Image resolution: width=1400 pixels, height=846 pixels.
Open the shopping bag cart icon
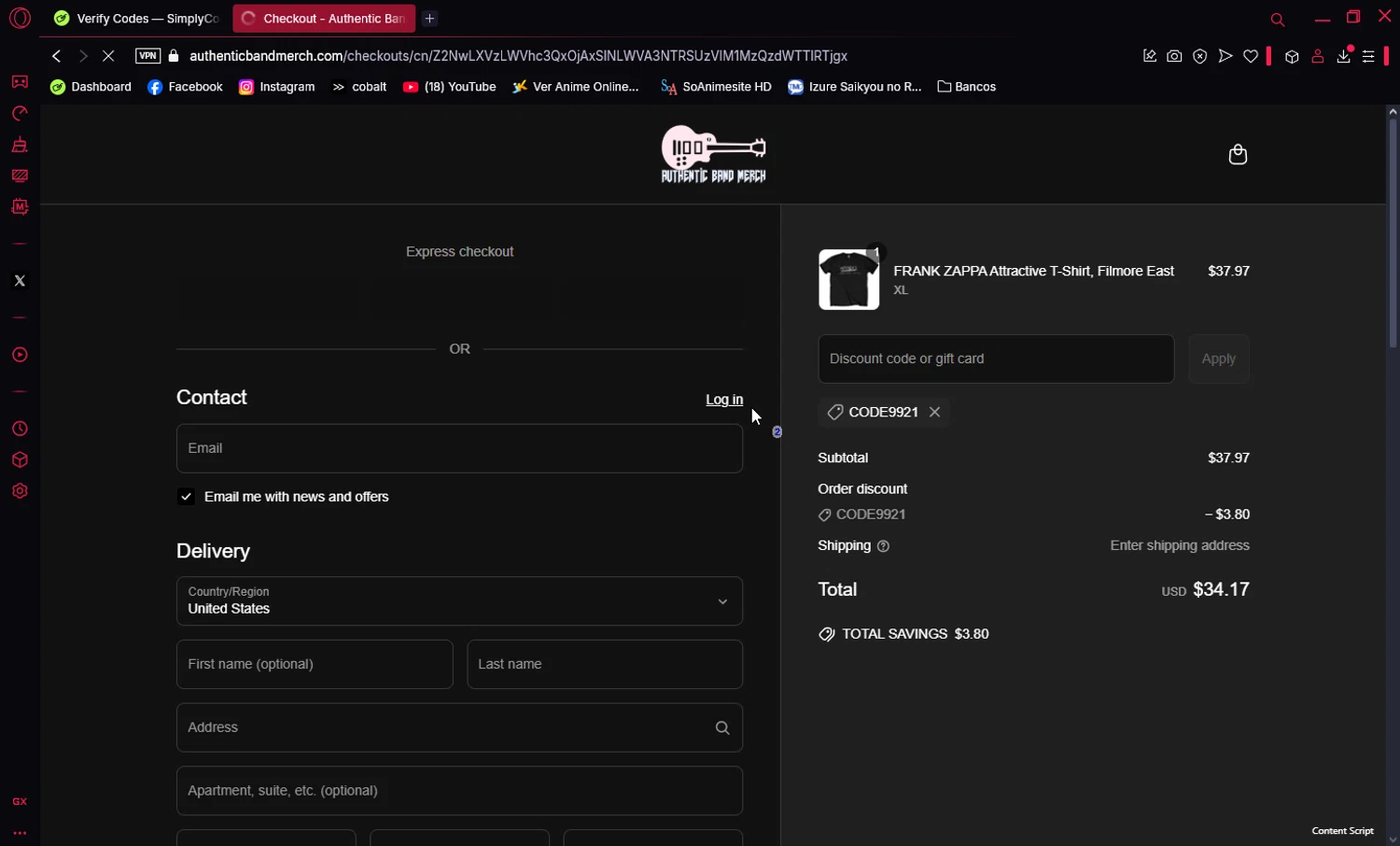pos(1238,154)
